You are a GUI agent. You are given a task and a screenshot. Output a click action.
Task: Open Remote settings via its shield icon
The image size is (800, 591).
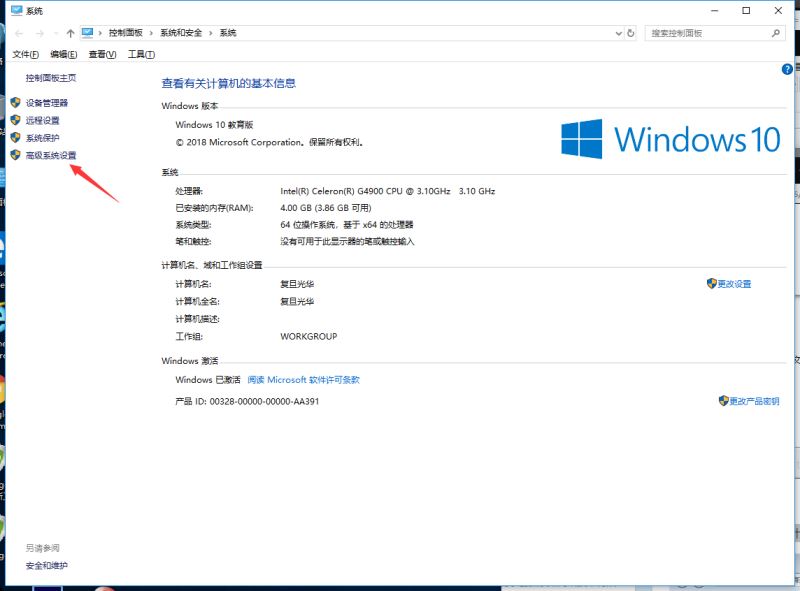[15, 120]
